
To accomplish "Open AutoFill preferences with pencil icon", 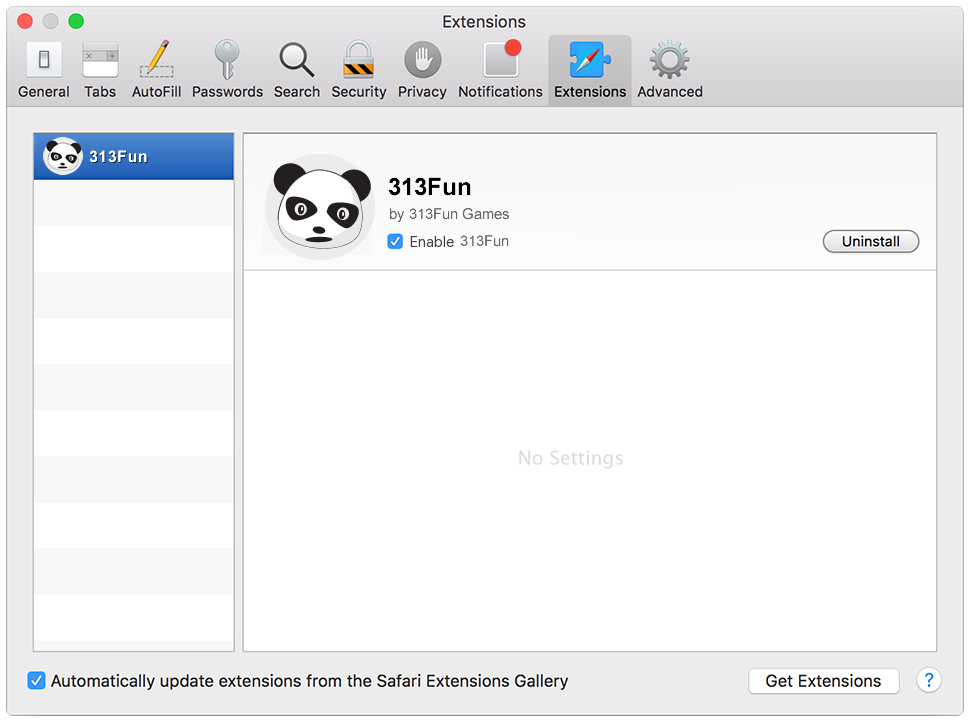I will 156,69.
